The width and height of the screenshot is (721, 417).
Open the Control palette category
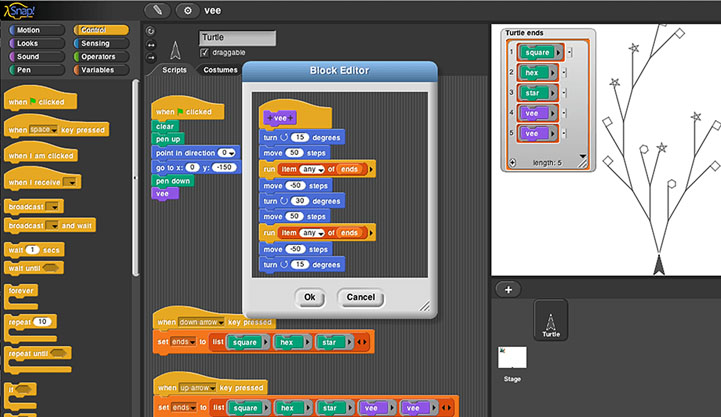101,30
